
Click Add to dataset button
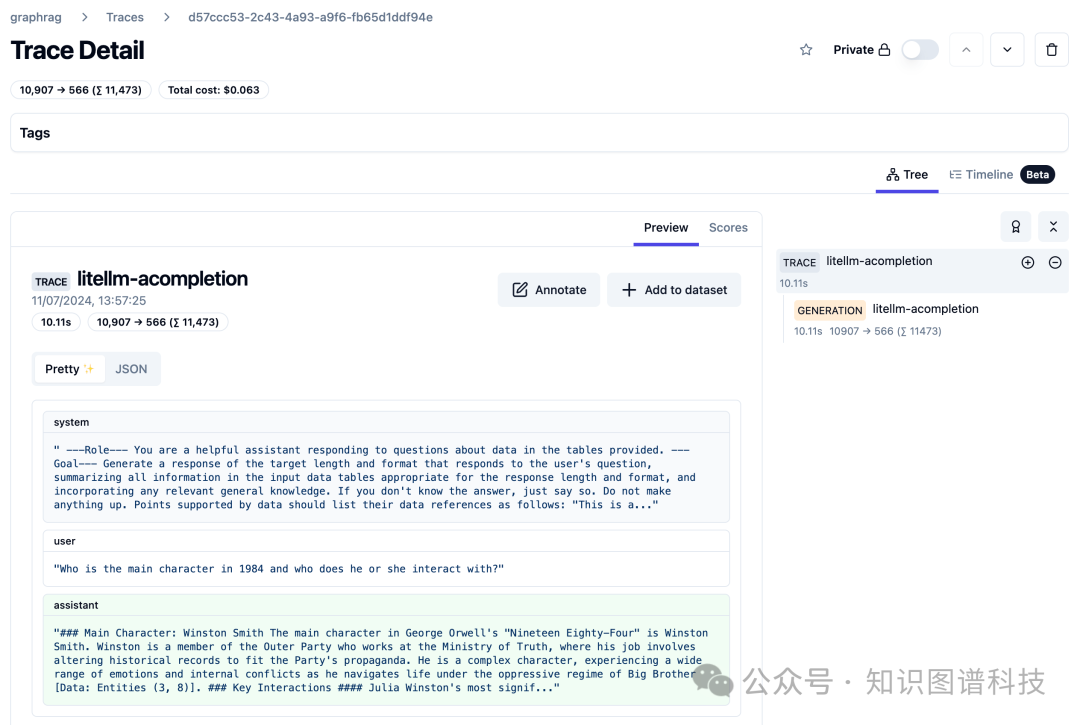click(674, 290)
